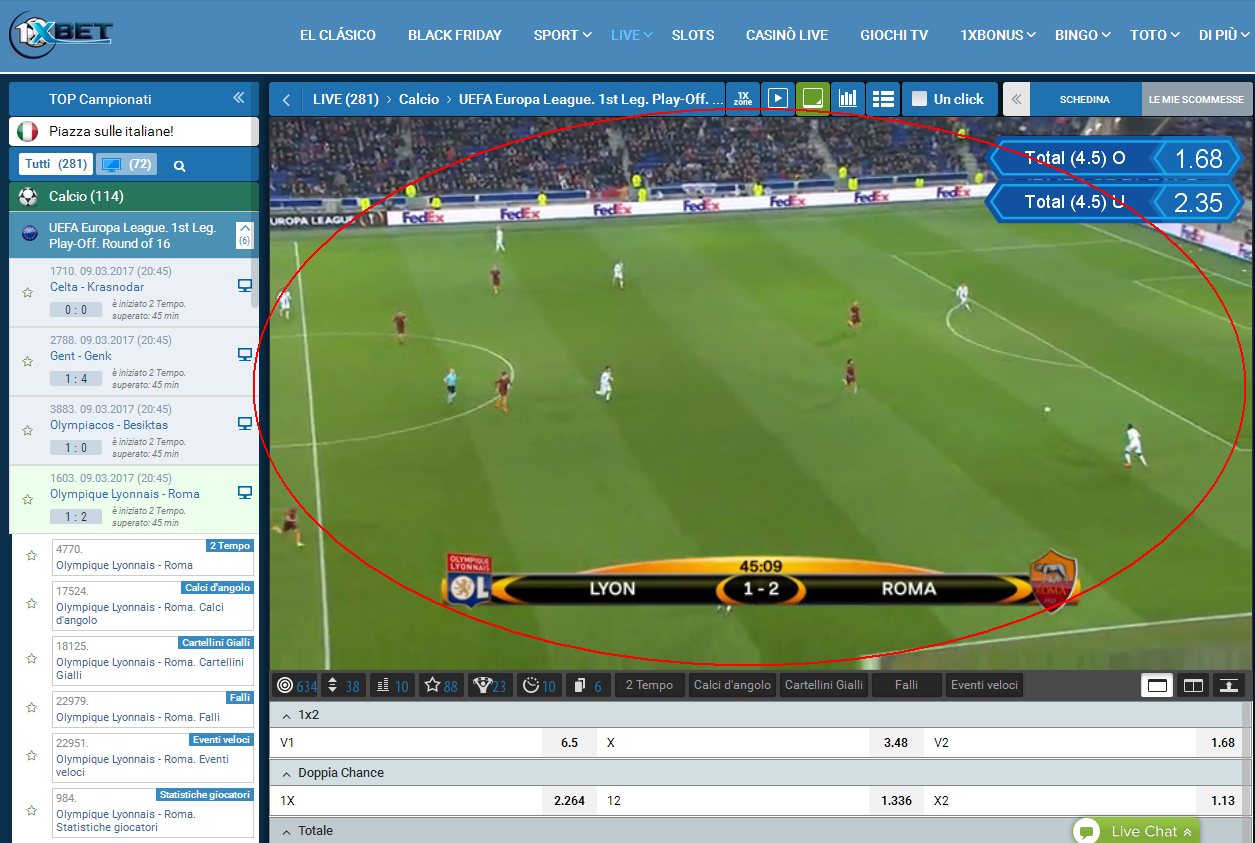Click the 1XBET logo

[x=60, y=34]
